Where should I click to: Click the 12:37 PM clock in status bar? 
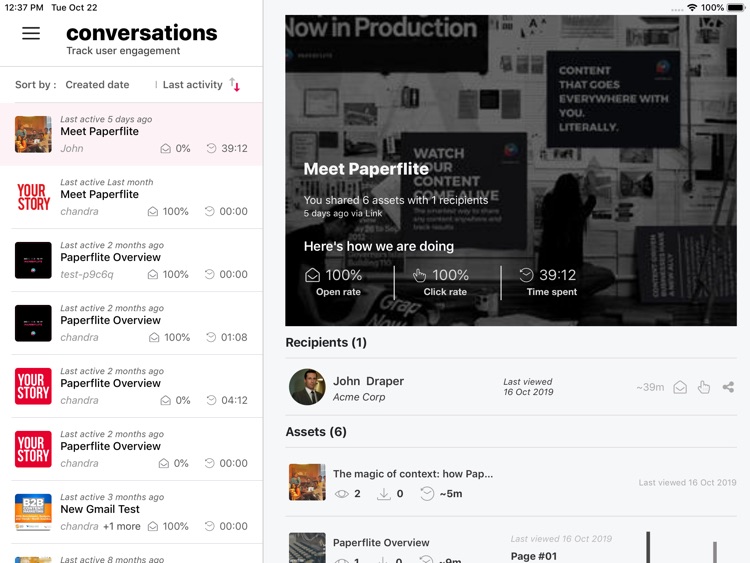click(24, 8)
